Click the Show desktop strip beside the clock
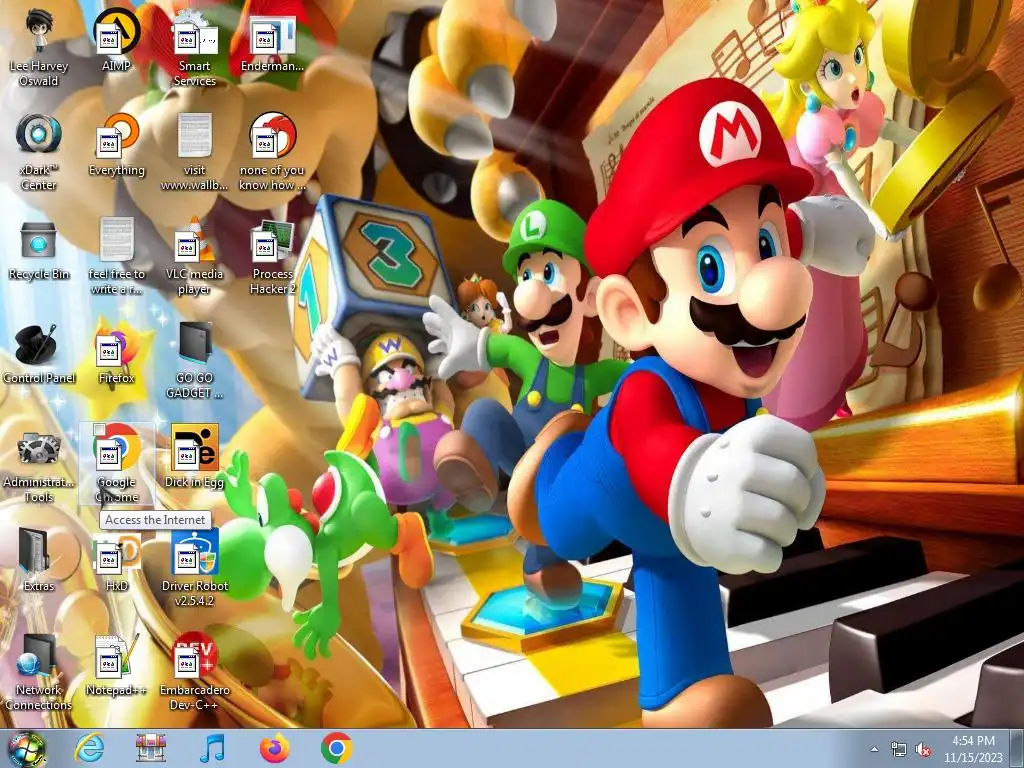This screenshot has width=1024, height=768. pos(1016,749)
